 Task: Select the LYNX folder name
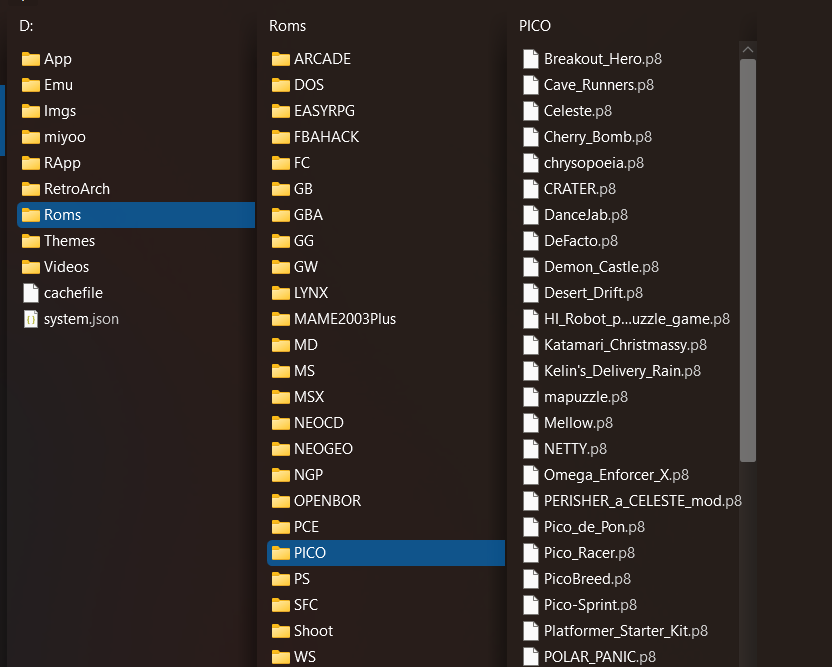(311, 293)
